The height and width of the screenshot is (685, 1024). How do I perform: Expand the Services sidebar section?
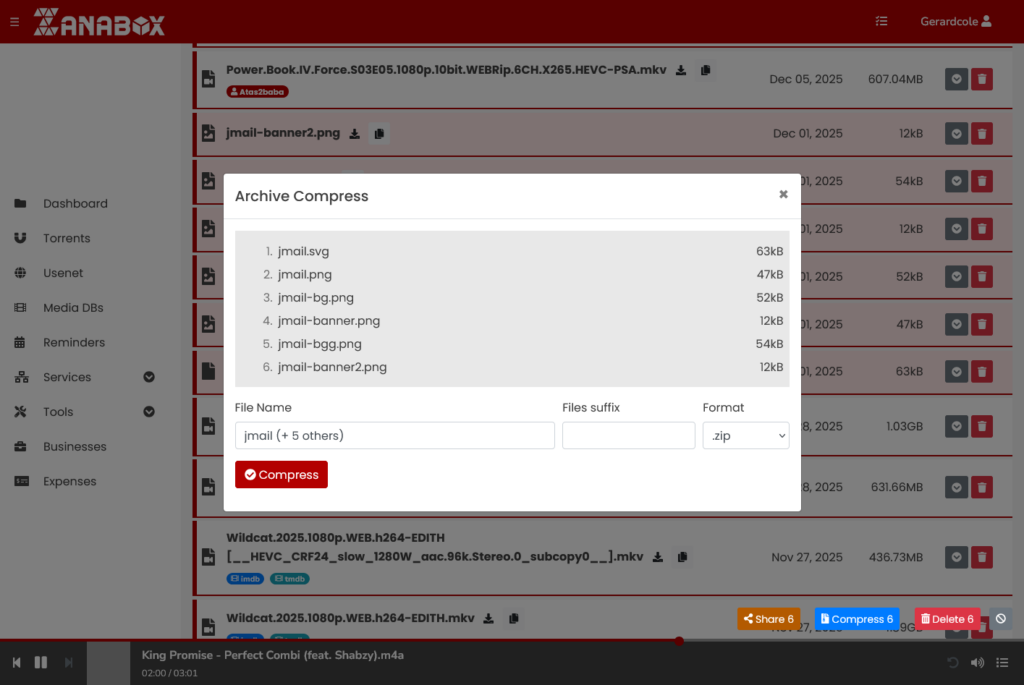point(148,377)
